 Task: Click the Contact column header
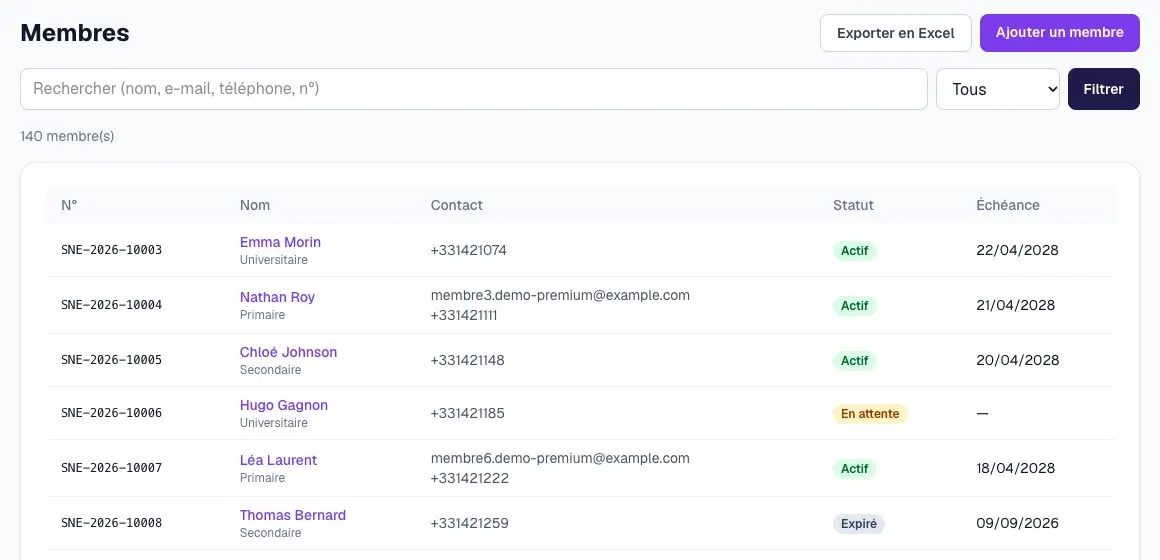pos(456,205)
